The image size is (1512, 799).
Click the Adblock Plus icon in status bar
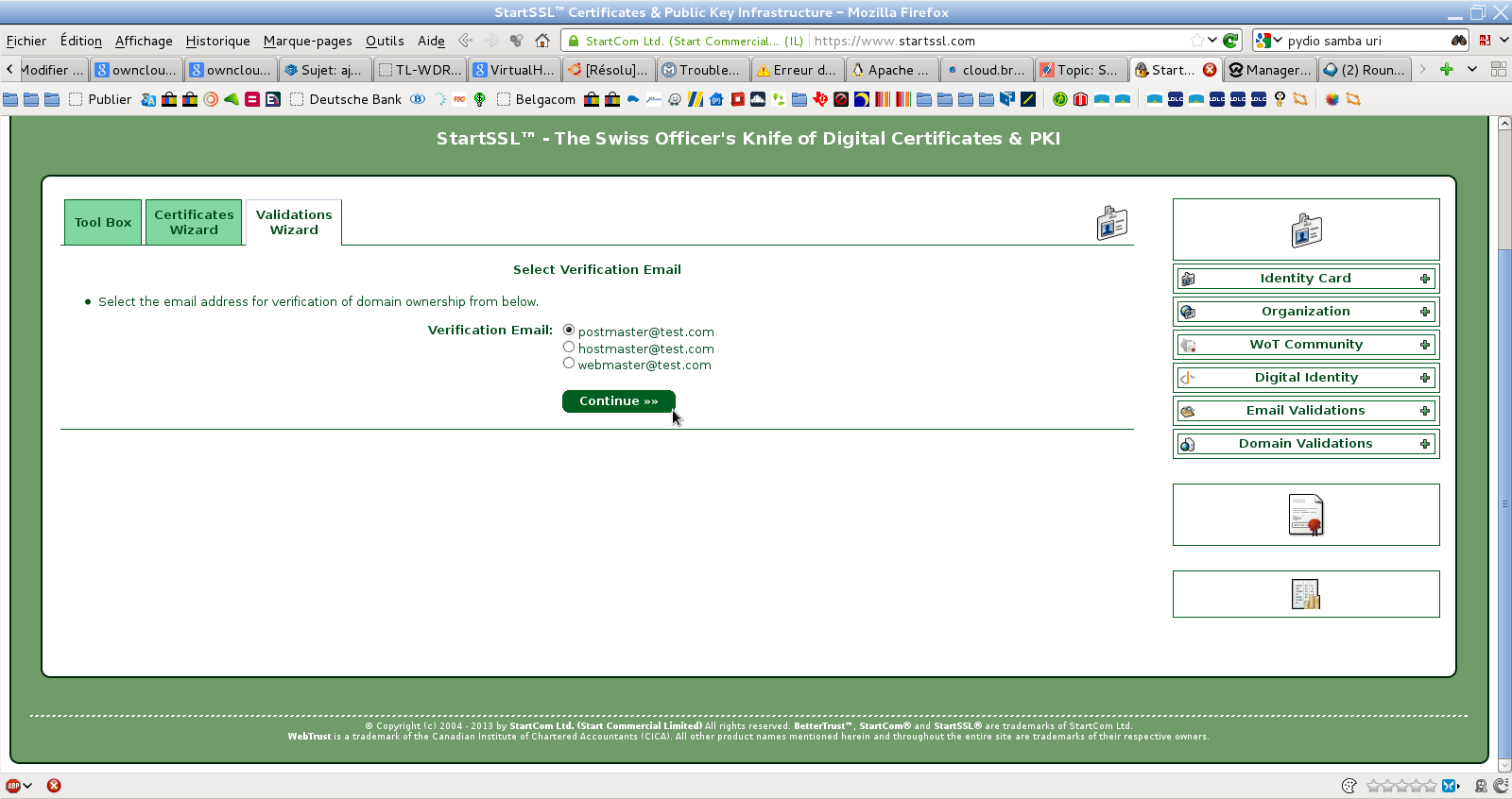pyautogui.click(x=13, y=786)
